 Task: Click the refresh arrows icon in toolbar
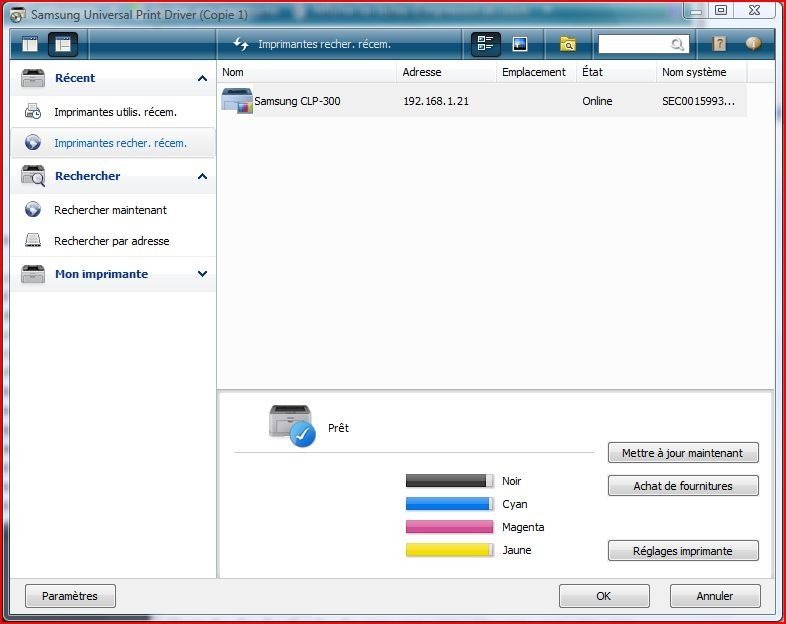(241, 44)
